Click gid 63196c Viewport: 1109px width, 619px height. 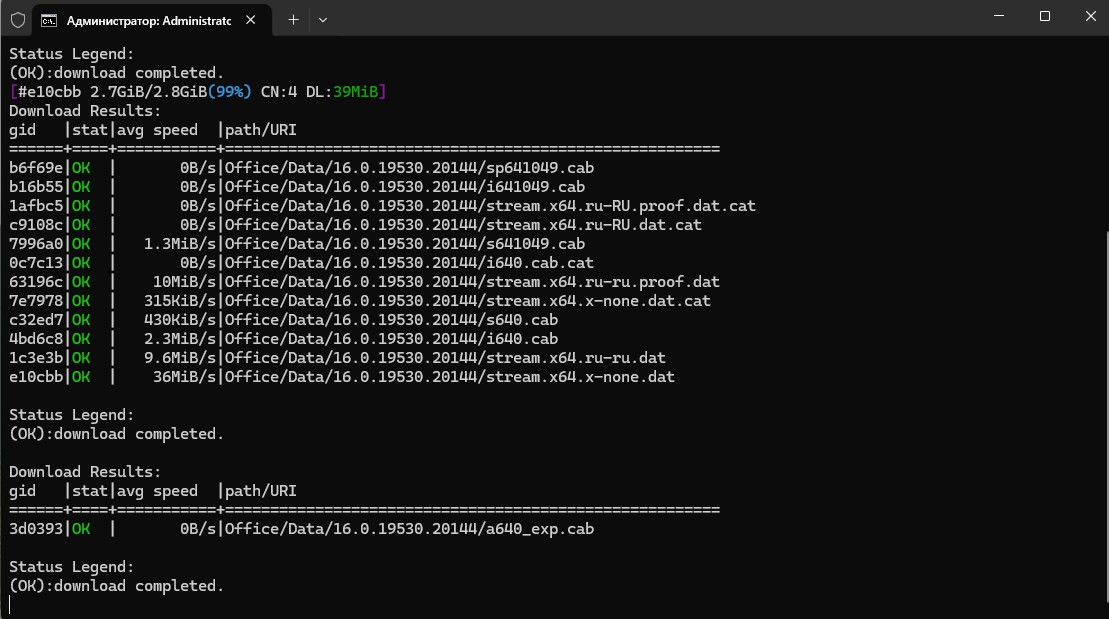click(x=36, y=282)
